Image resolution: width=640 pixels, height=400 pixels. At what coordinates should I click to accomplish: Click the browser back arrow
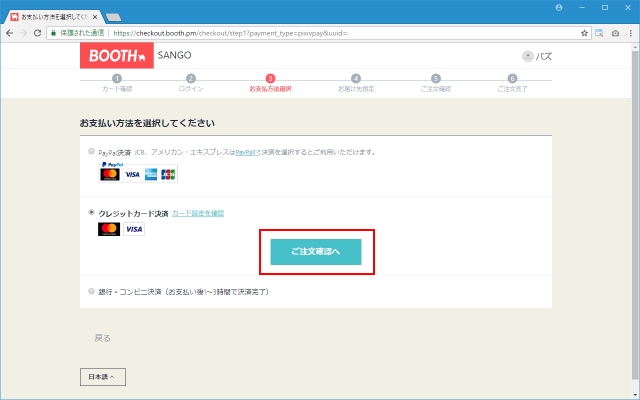[9, 33]
